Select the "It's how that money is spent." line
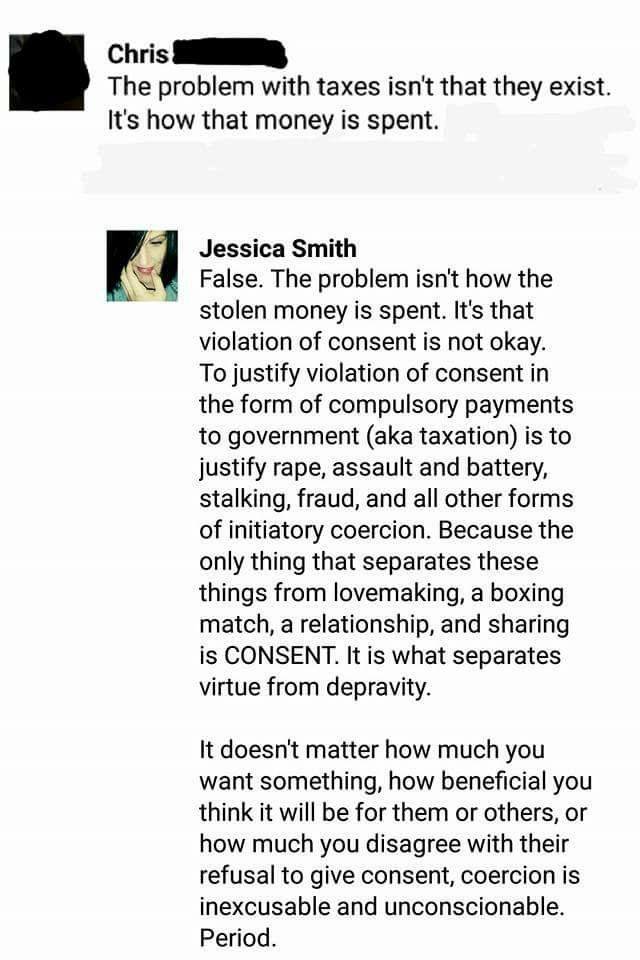The height and width of the screenshot is (960, 640). tap(273, 120)
